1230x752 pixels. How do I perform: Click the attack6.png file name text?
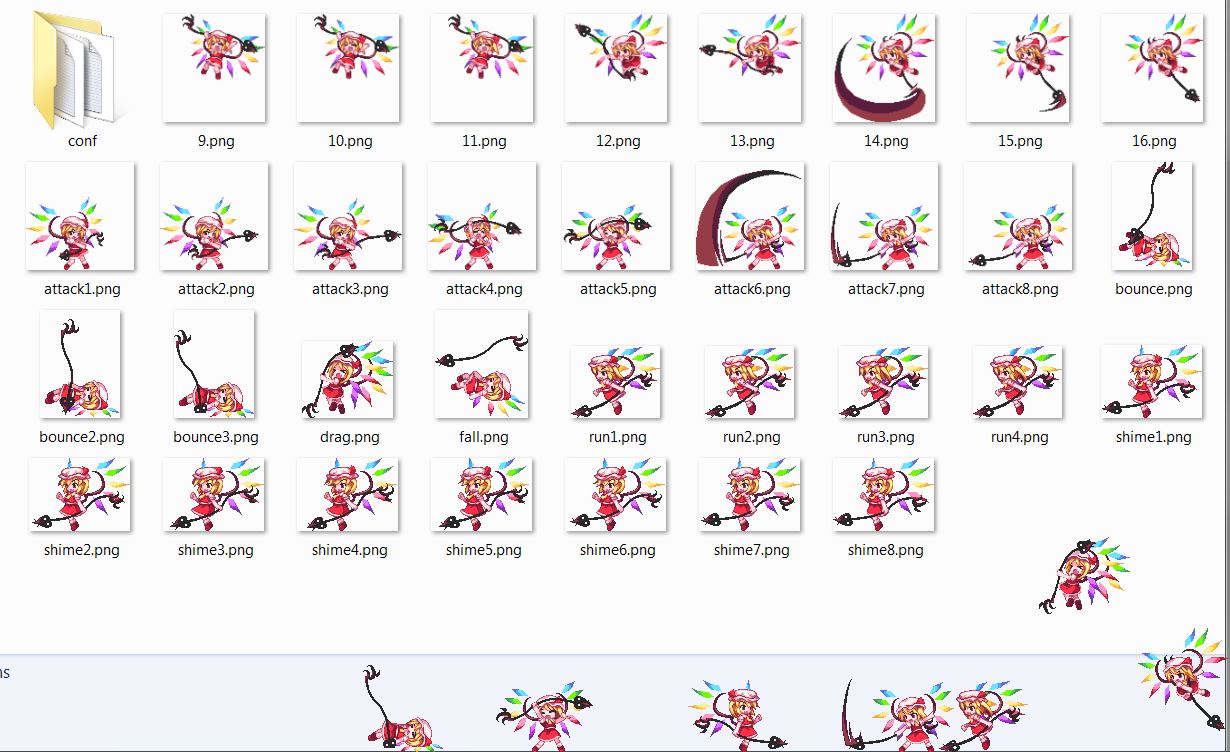[x=752, y=289]
